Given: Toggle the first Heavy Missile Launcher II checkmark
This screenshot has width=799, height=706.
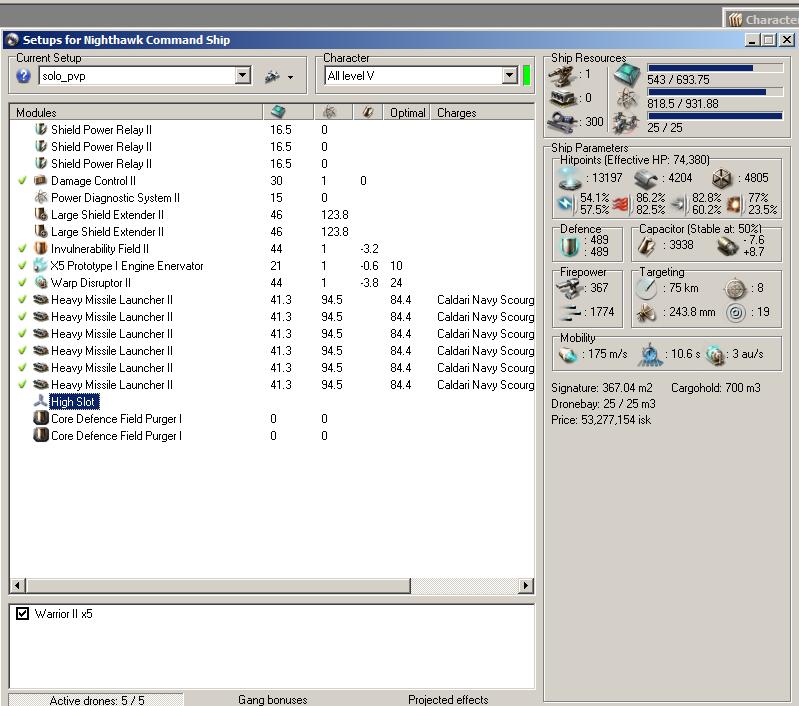Looking at the screenshot, I should point(22,300).
